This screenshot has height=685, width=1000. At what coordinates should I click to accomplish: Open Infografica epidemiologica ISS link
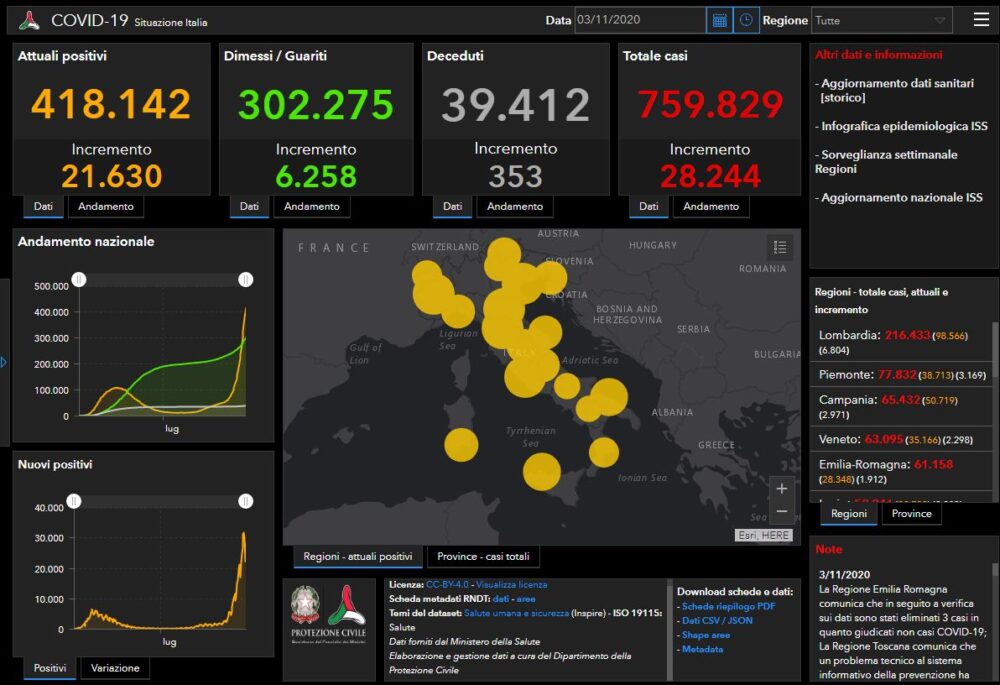tap(904, 126)
